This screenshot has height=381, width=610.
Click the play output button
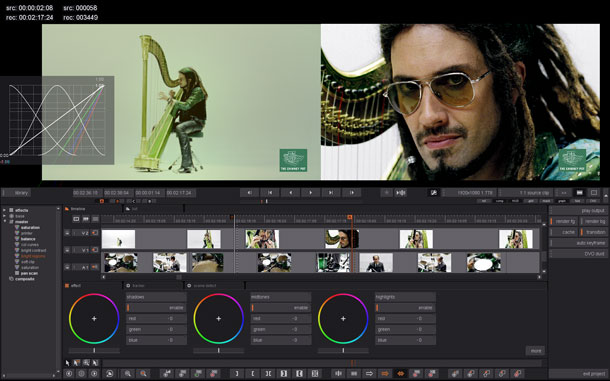click(578, 211)
